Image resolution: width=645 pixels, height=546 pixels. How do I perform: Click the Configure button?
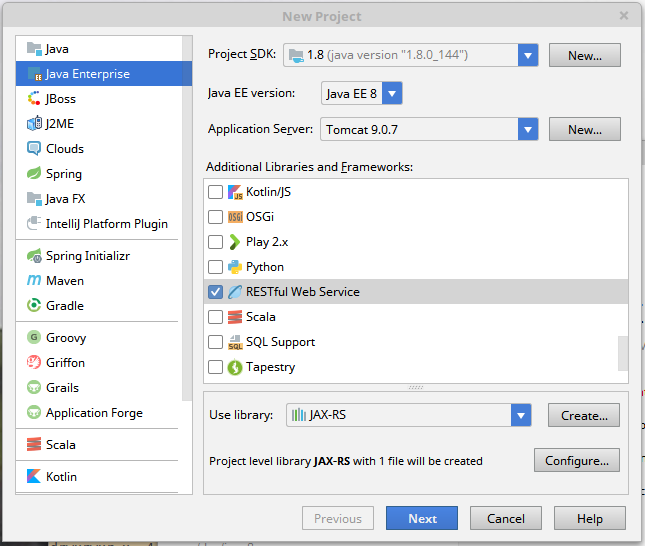click(x=577, y=460)
